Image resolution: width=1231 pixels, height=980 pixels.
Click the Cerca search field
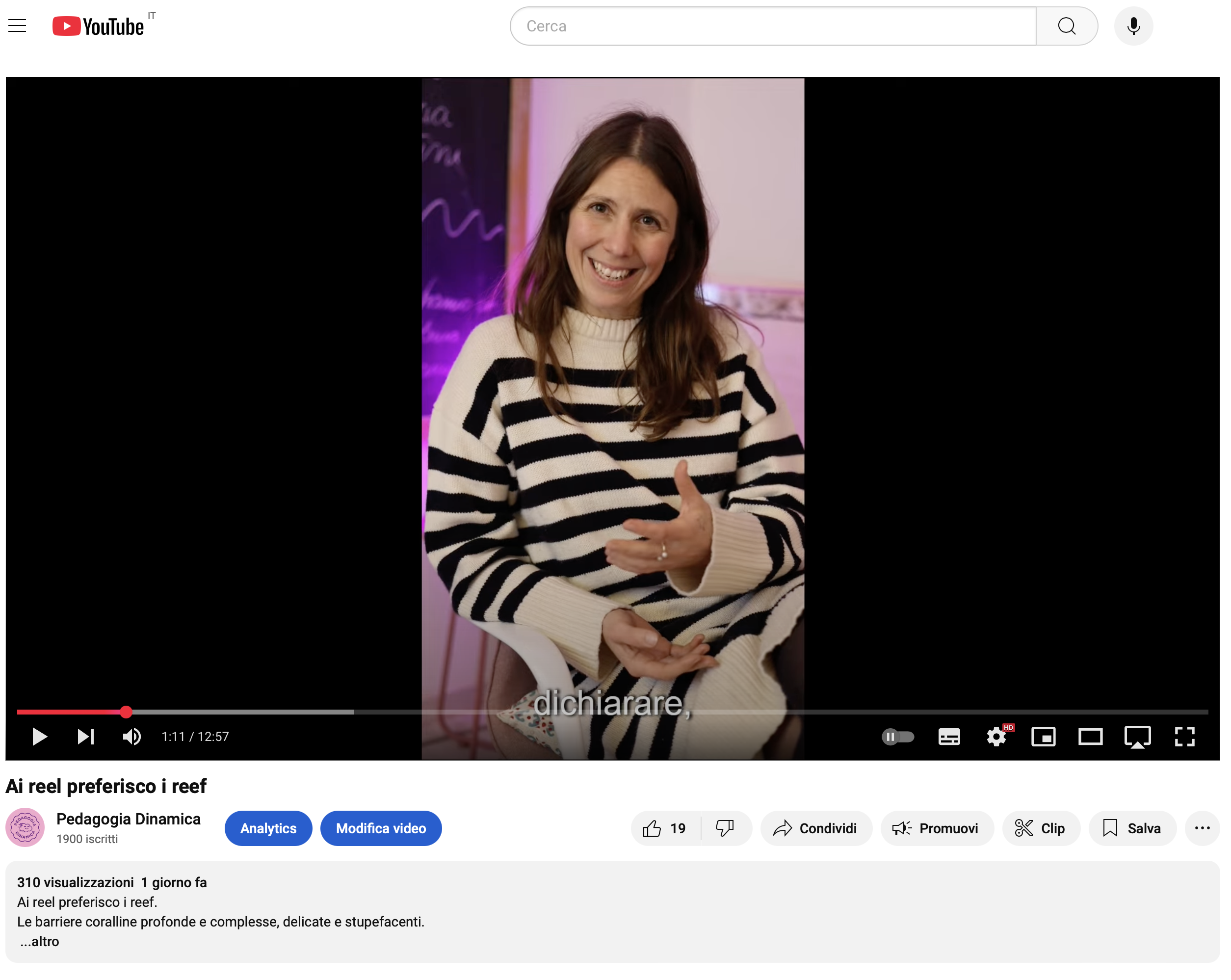[x=773, y=26]
